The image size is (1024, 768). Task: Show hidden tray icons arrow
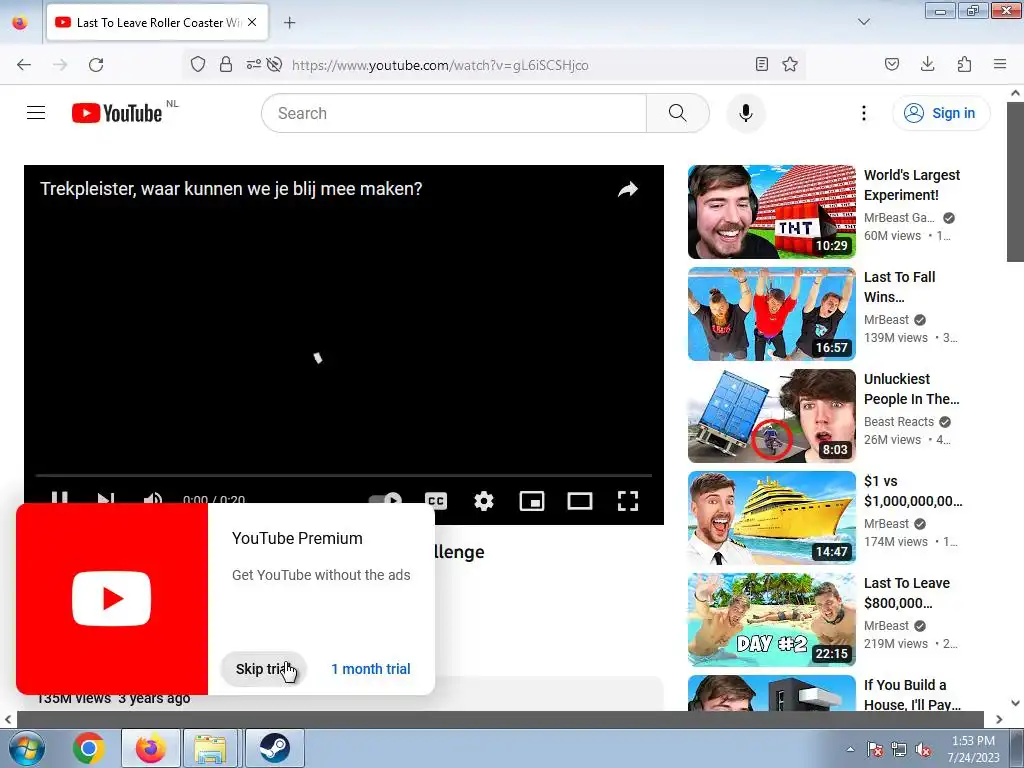pyautogui.click(x=850, y=749)
